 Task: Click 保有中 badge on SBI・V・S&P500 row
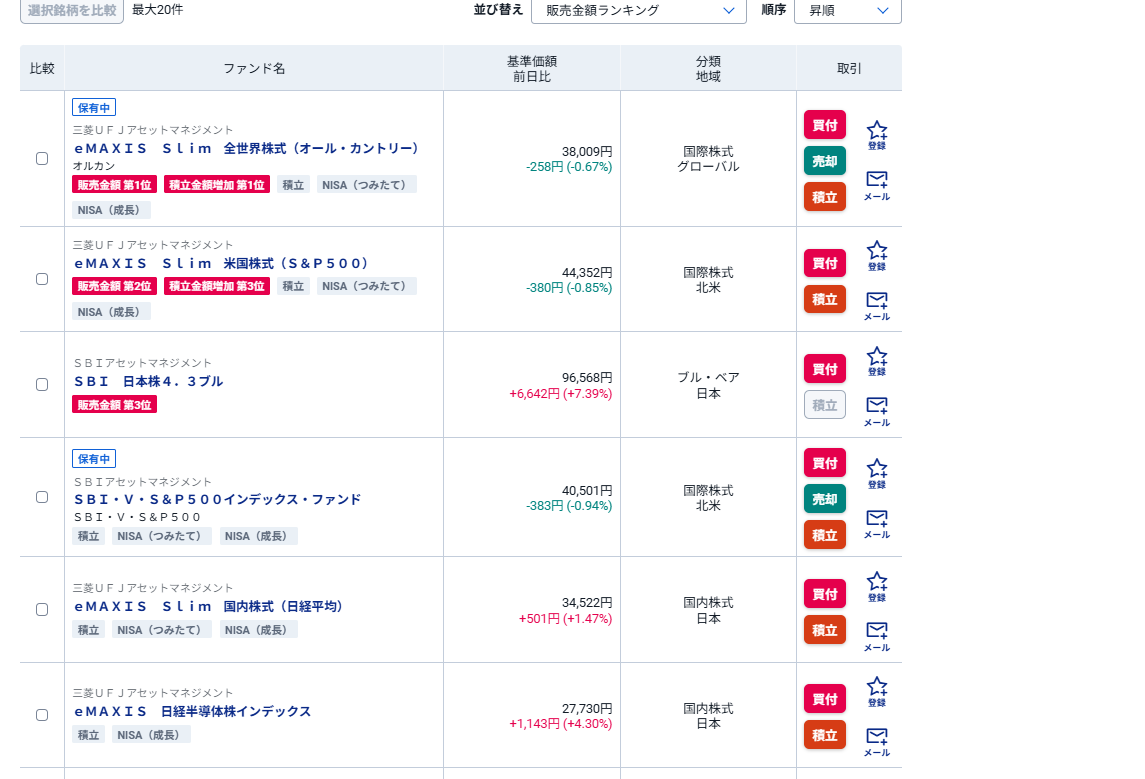(x=93, y=458)
